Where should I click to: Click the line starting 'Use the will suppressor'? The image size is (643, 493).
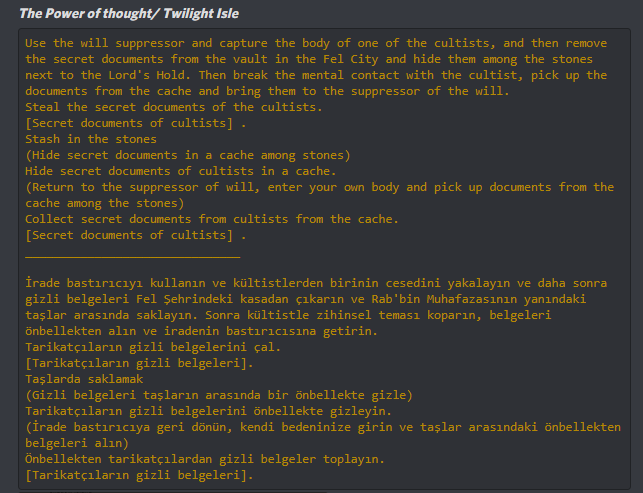pyautogui.click(x=316, y=43)
